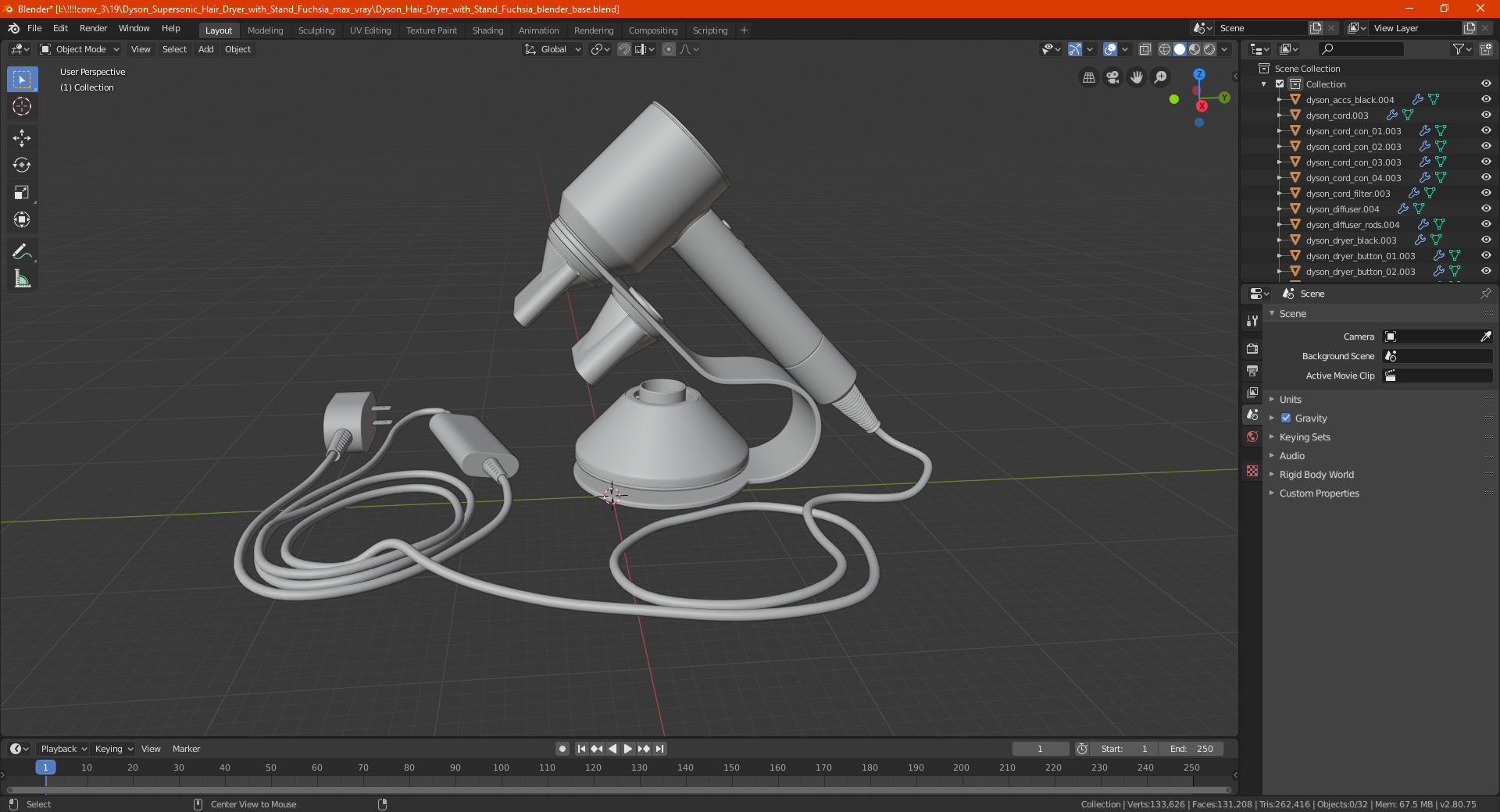
Task: Click the zoom view magnifier icon
Action: pos(1161,77)
